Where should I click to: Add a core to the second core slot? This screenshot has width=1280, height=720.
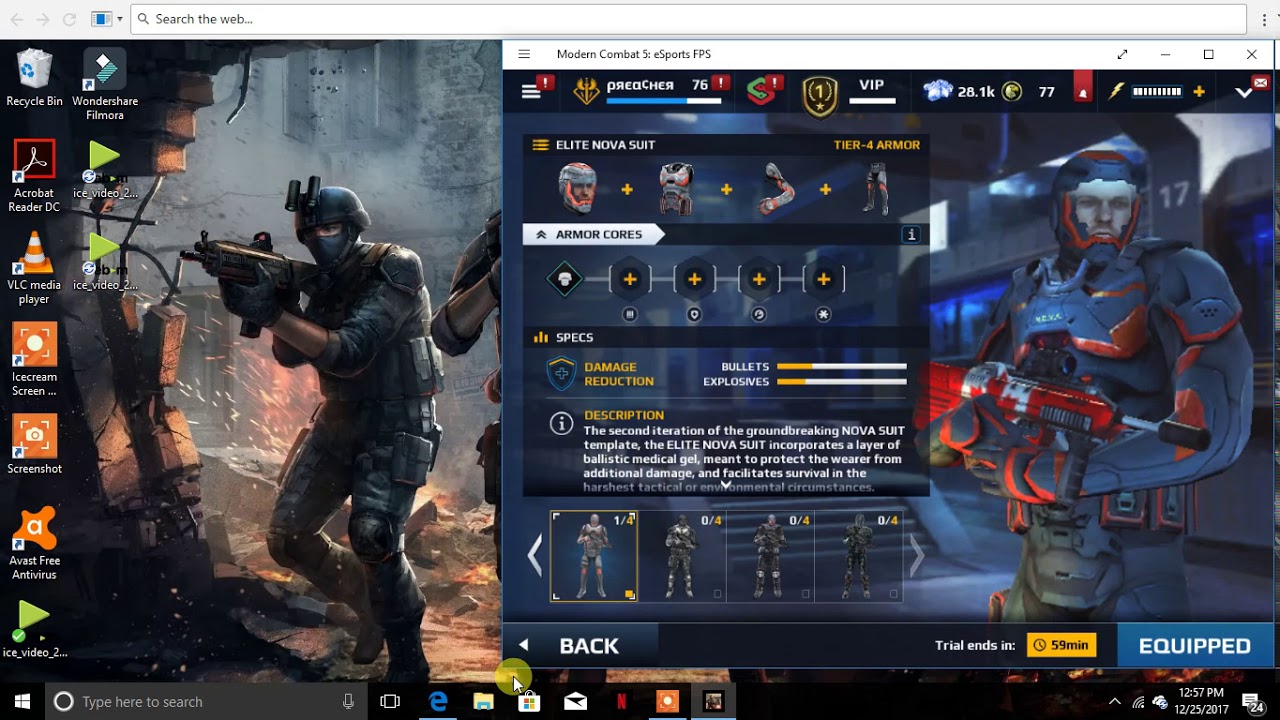point(630,279)
